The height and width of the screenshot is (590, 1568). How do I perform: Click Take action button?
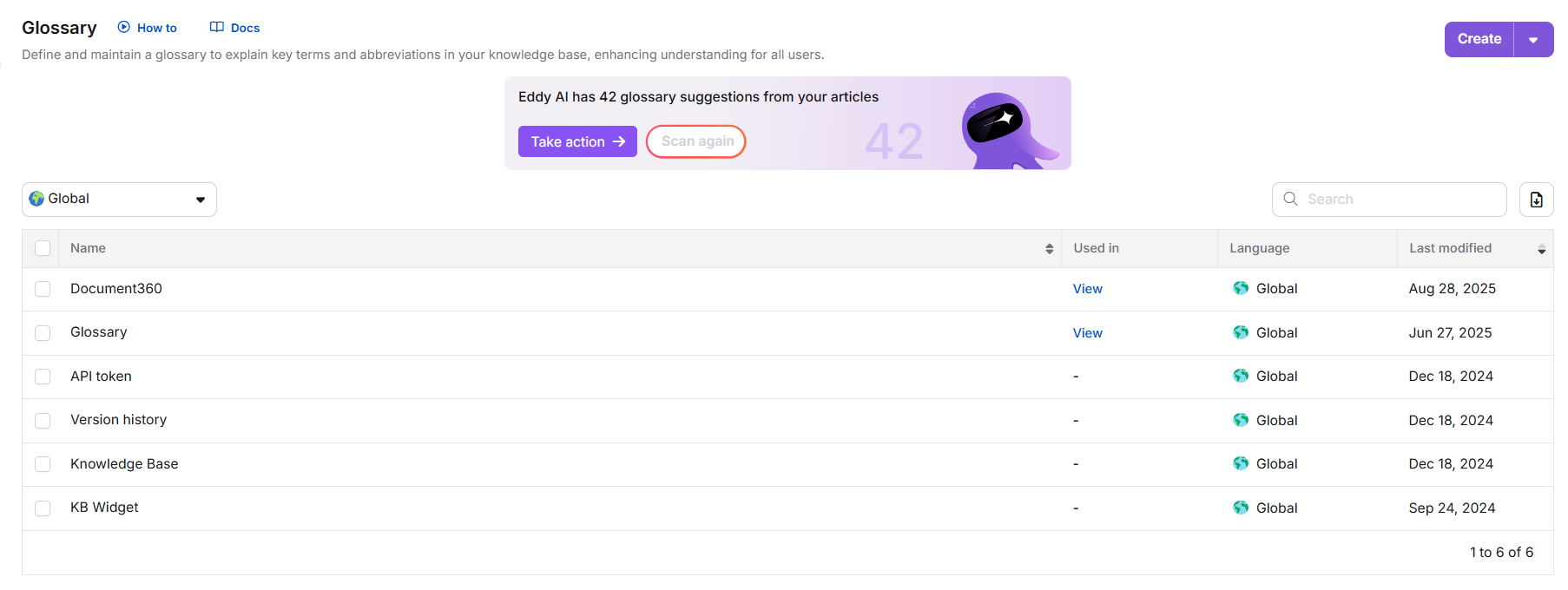point(577,141)
